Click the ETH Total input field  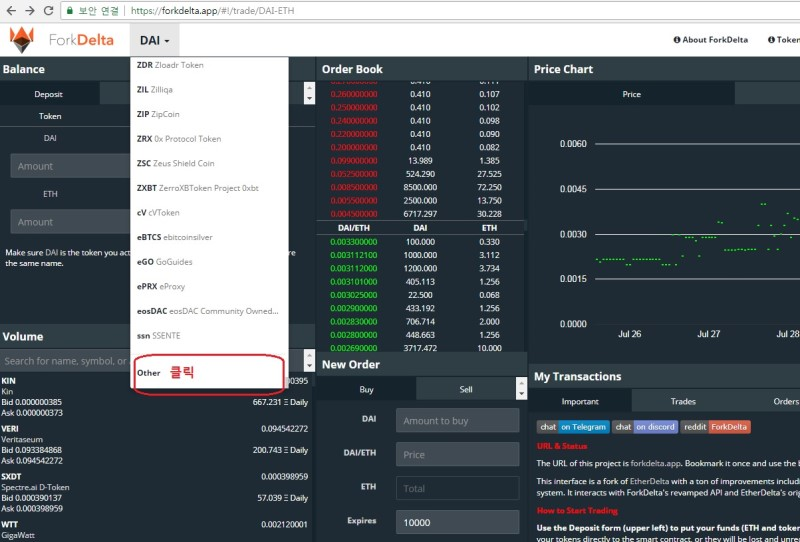pos(458,488)
